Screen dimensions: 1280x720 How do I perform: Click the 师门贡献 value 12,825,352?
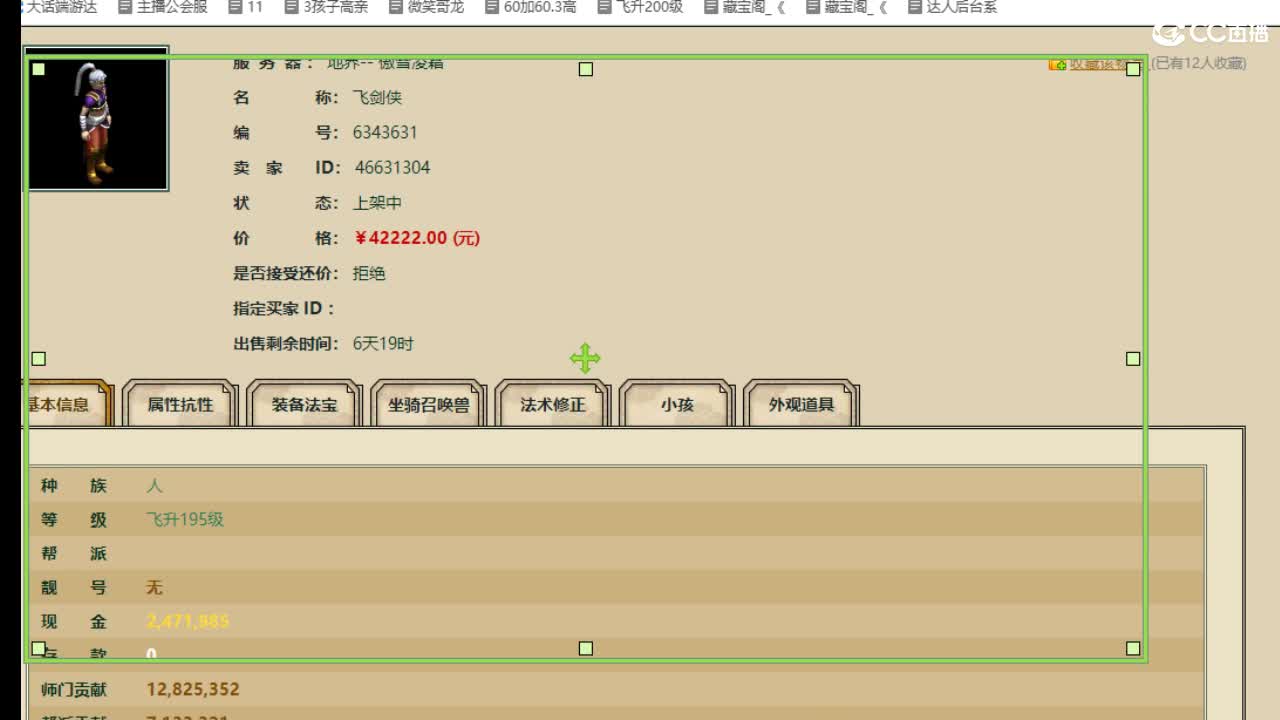tap(193, 690)
